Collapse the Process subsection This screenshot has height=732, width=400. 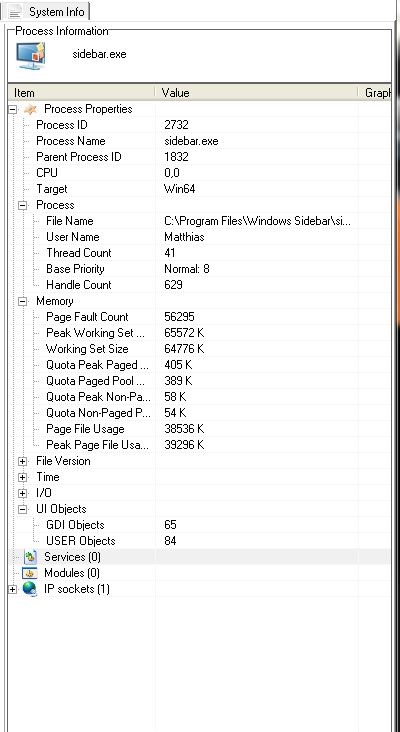pos(22,205)
